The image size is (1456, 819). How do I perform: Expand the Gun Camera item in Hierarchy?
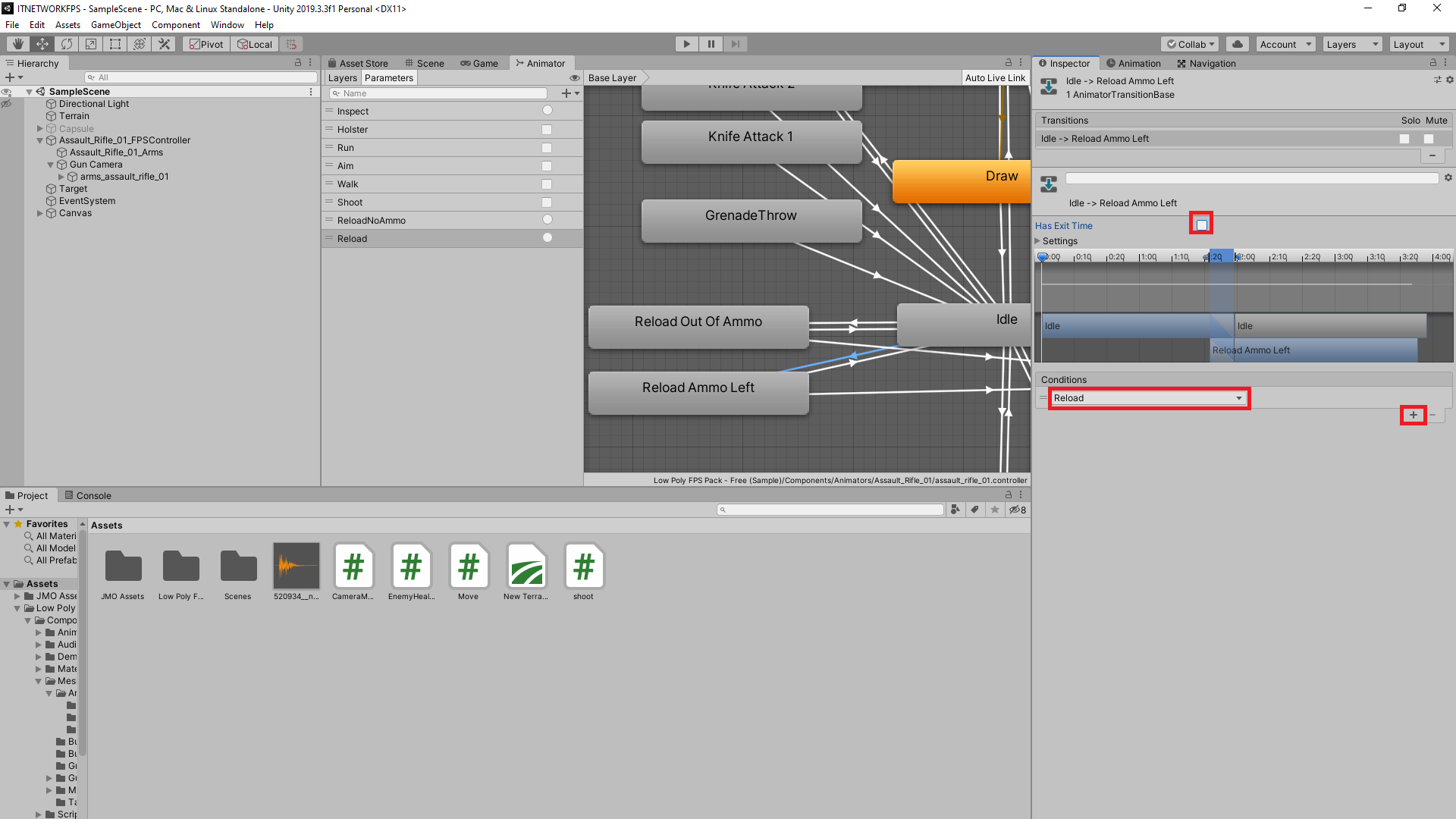click(50, 164)
